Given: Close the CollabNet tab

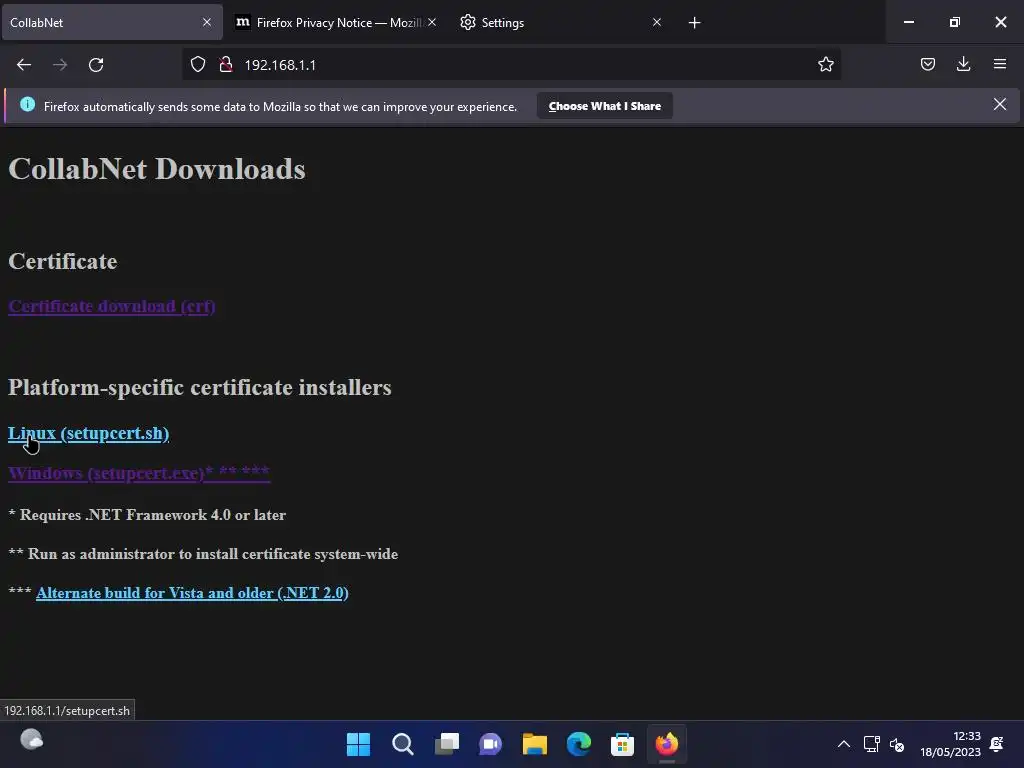Looking at the screenshot, I should click(207, 22).
